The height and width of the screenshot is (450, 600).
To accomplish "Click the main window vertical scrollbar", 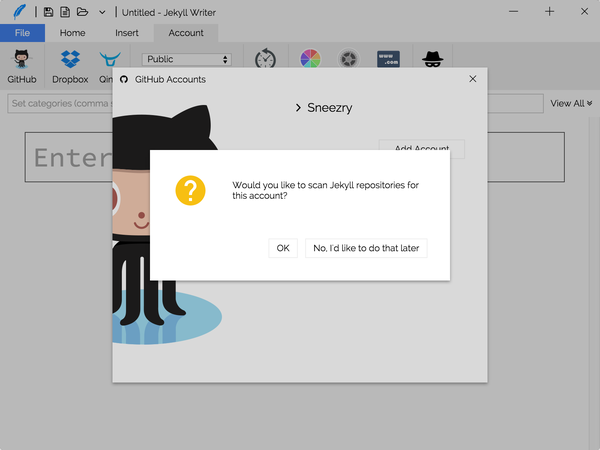I will point(594,283).
